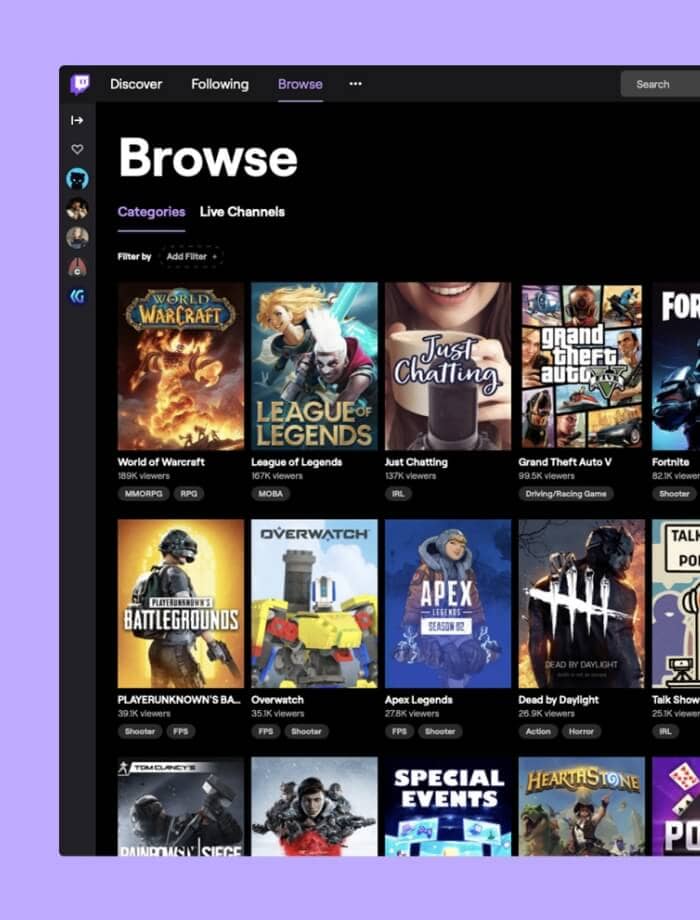The height and width of the screenshot is (920, 700).
Task: Open the blue cat avatar channel
Action: pyautogui.click(x=77, y=179)
